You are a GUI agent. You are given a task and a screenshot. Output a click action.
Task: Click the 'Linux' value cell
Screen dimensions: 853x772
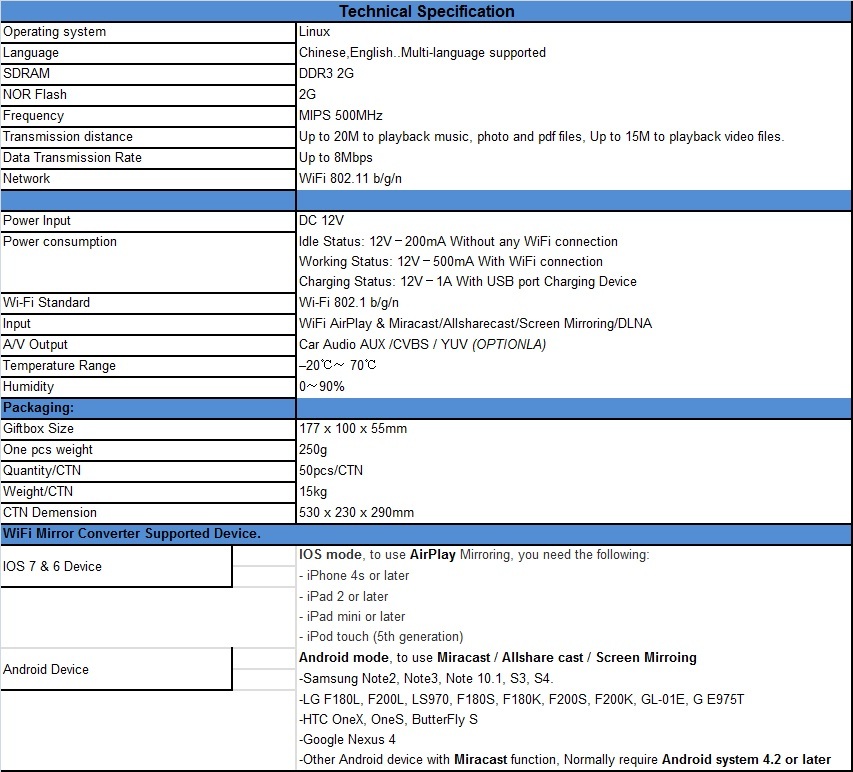(x=314, y=32)
